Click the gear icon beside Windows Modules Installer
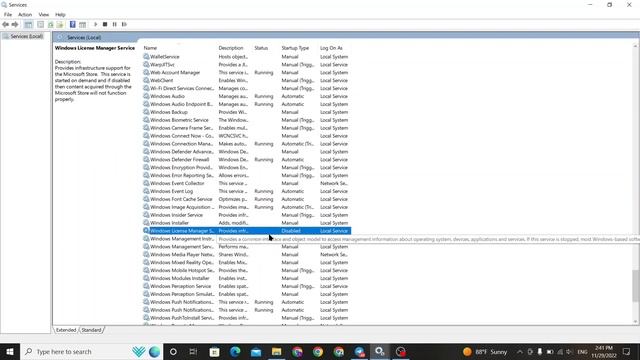 pos(146,278)
